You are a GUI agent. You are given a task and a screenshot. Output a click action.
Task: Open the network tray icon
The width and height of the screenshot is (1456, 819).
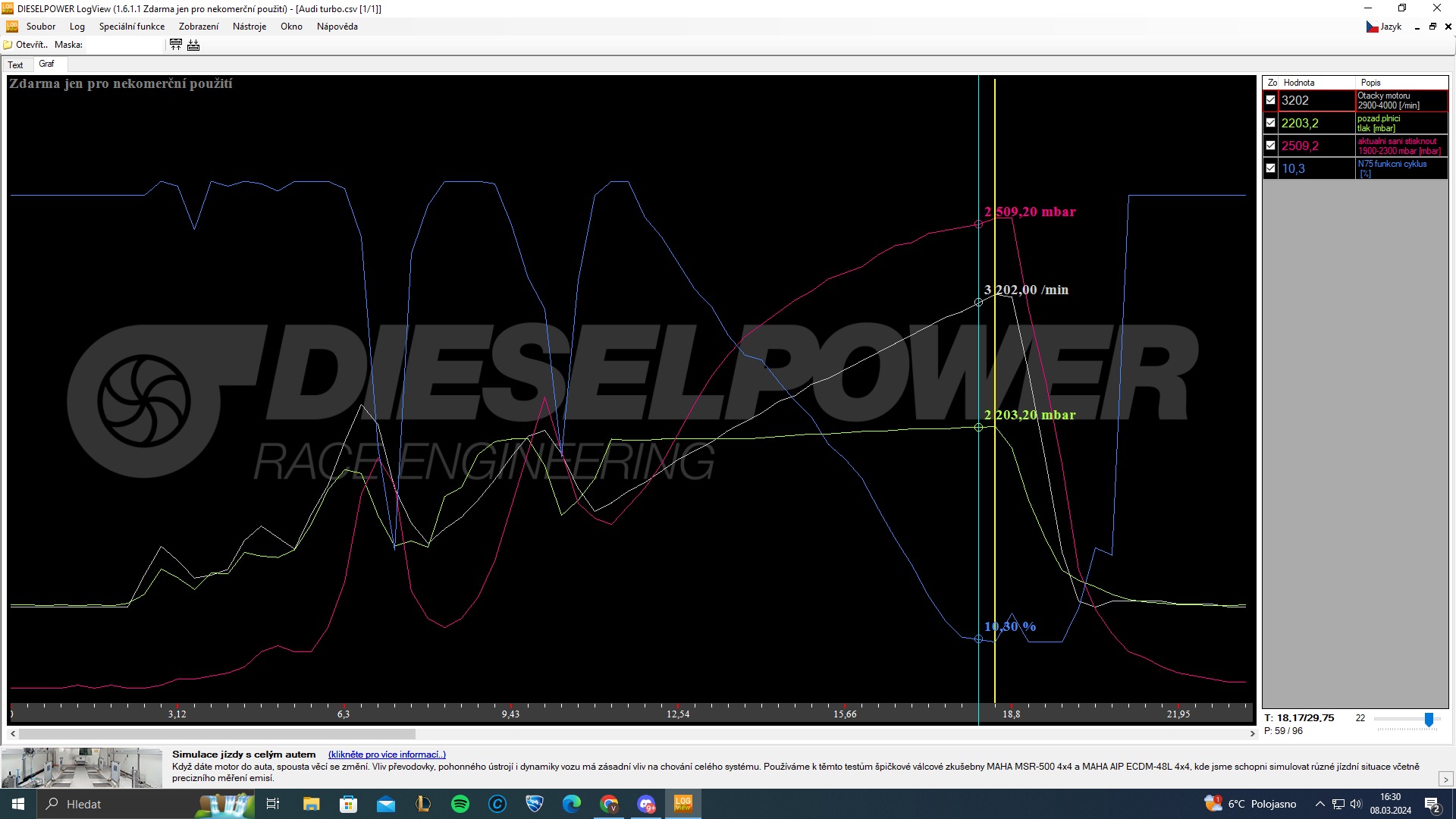[1338, 804]
